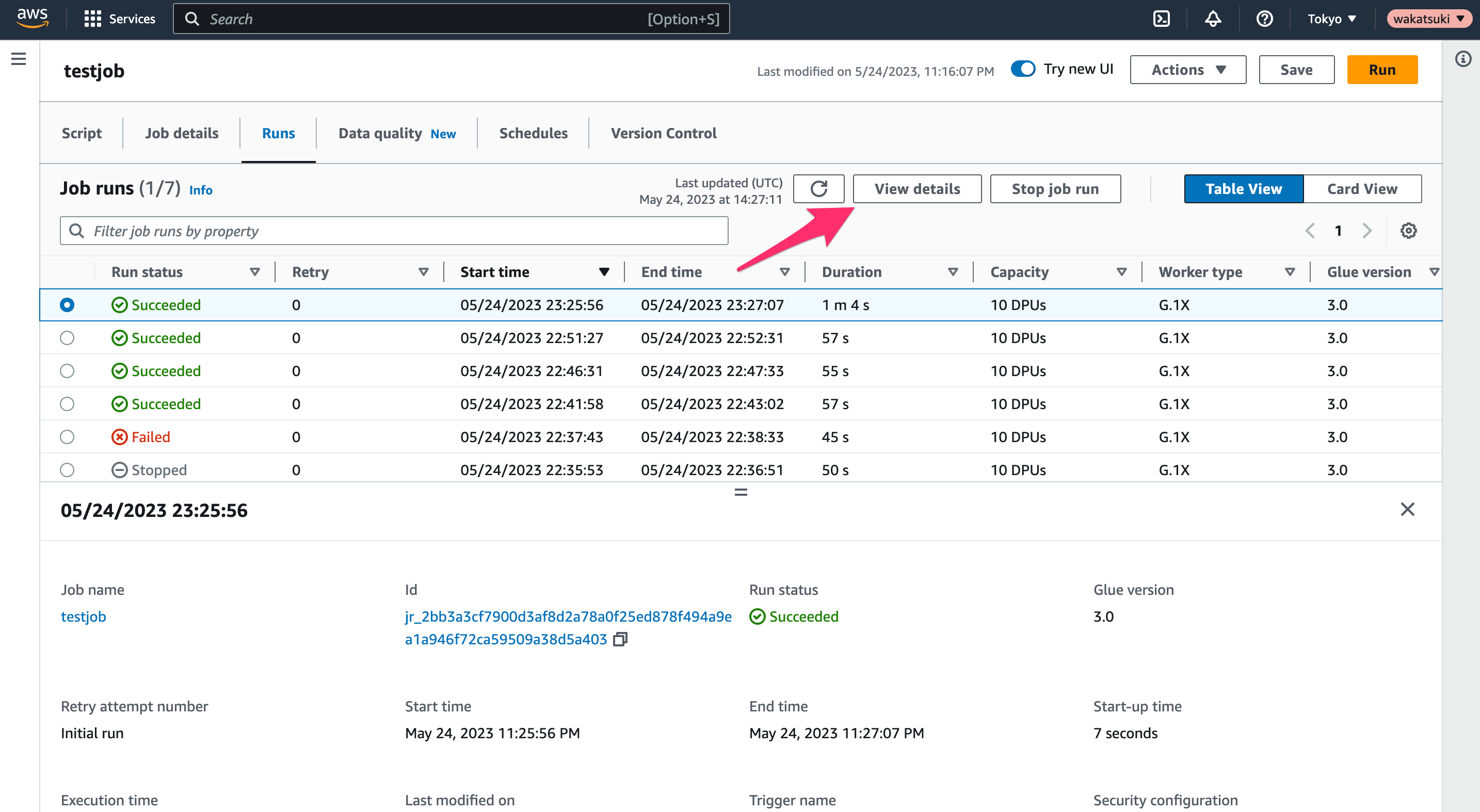The height and width of the screenshot is (812, 1480).
Task: Click the Save button
Action: [x=1296, y=70]
